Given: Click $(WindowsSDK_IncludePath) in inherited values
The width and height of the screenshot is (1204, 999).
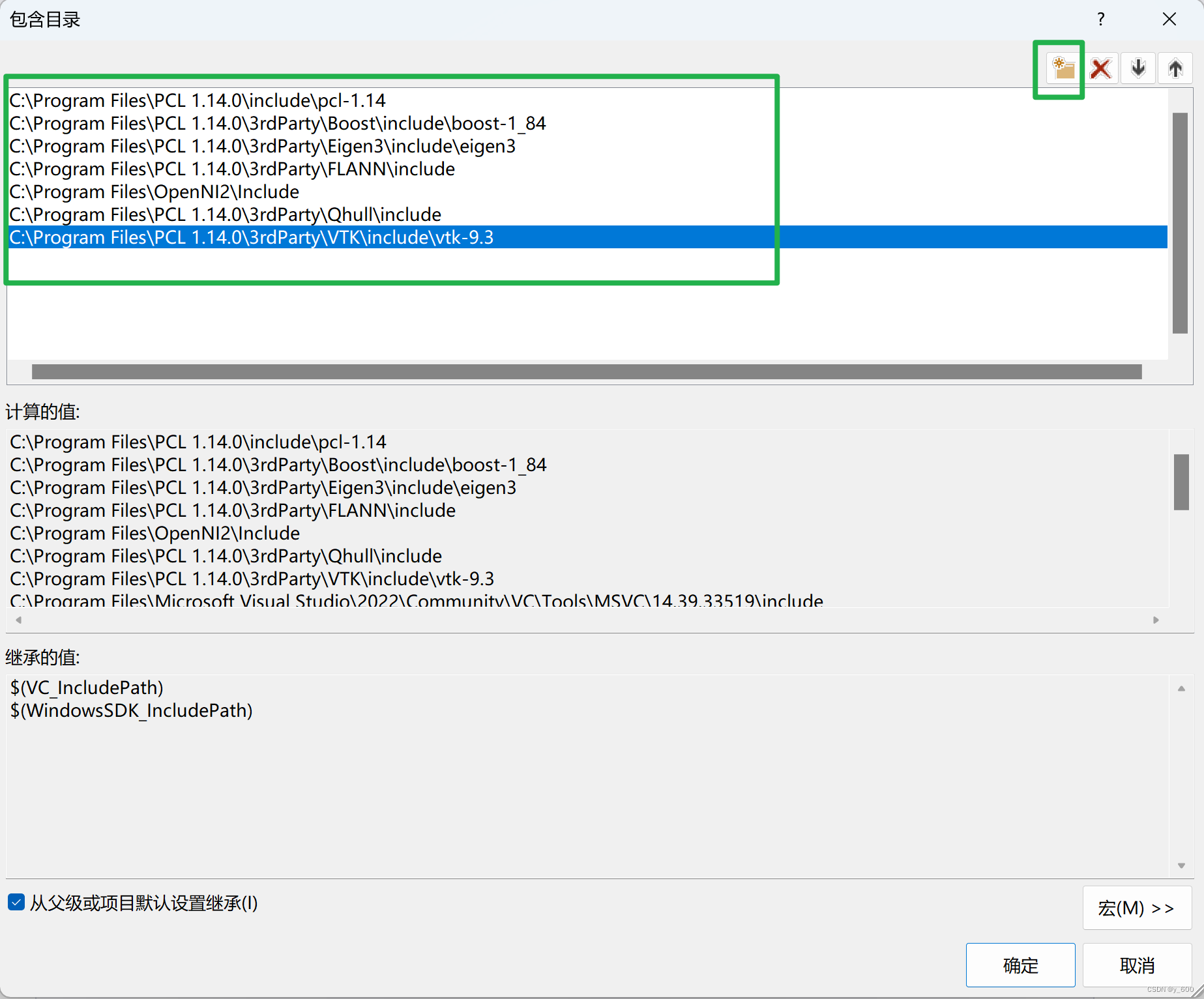Looking at the screenshot, I should click(132, 710).
